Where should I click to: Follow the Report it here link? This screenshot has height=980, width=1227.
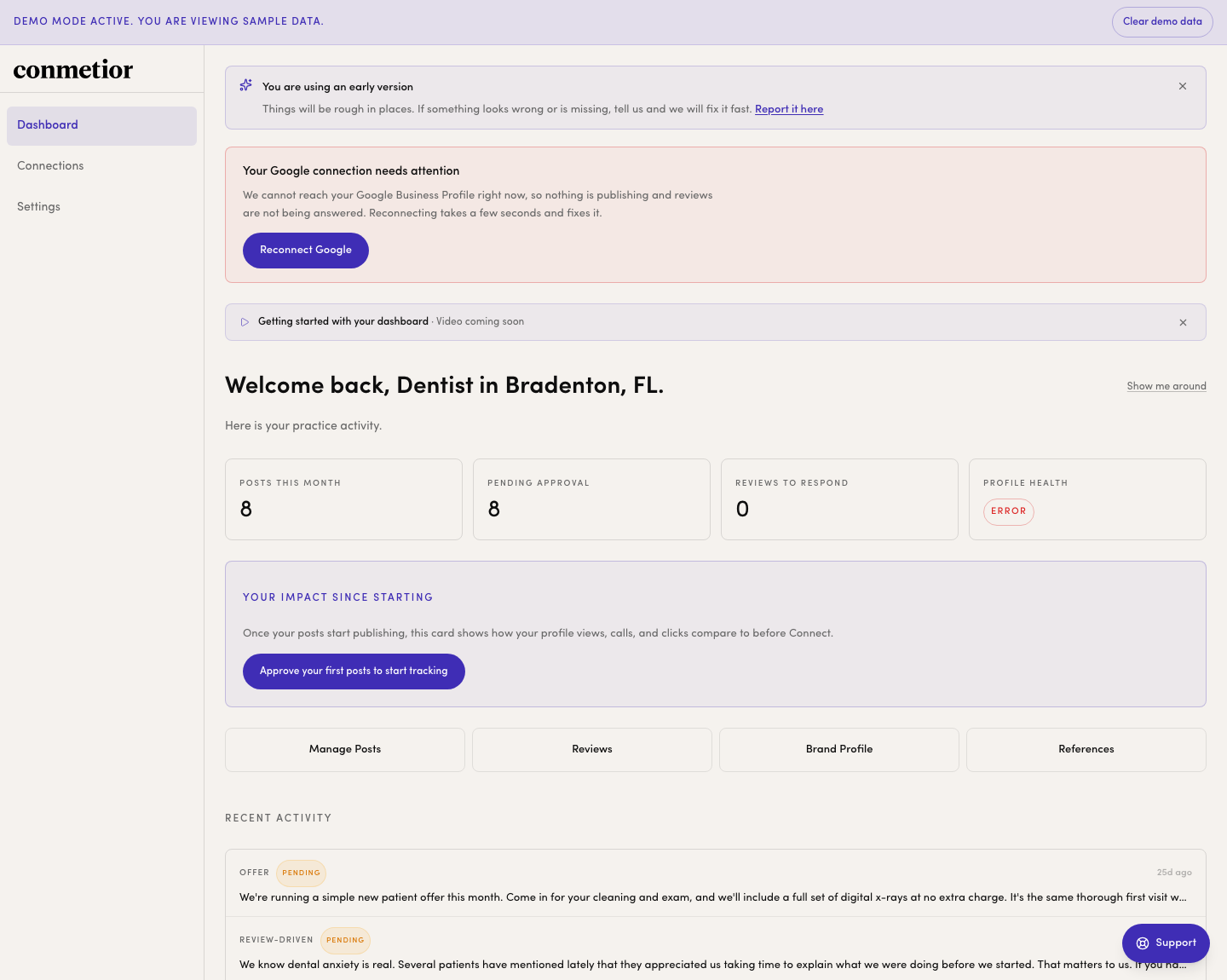[789, 109]
